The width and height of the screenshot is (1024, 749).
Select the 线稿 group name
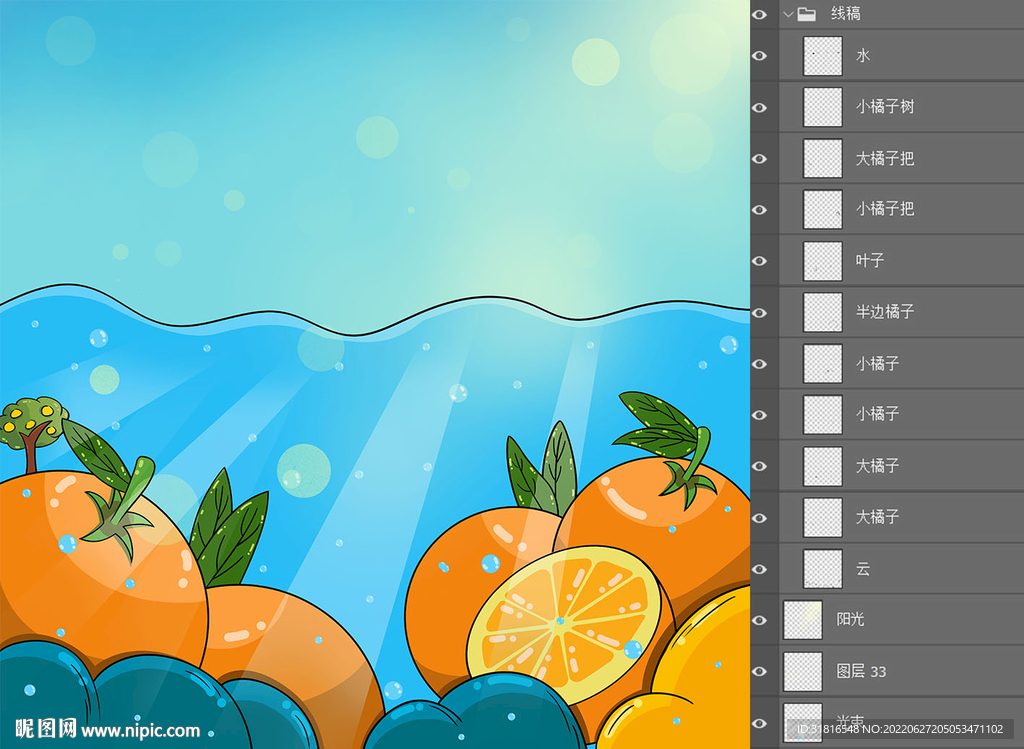click(x=845, y=14)
